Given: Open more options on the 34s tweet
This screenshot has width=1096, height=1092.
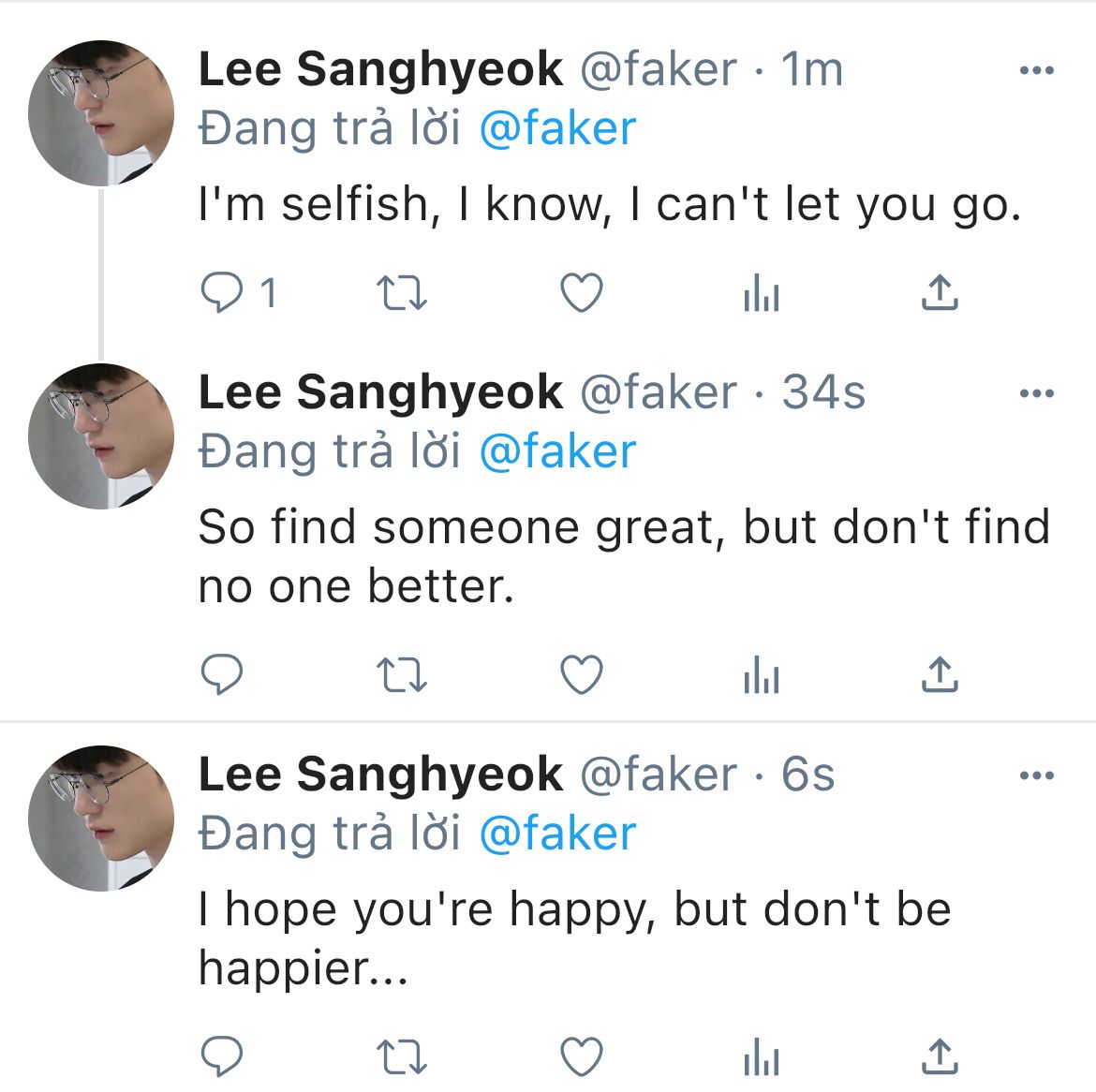Looking at the screenshot, I should point(1037,393).
